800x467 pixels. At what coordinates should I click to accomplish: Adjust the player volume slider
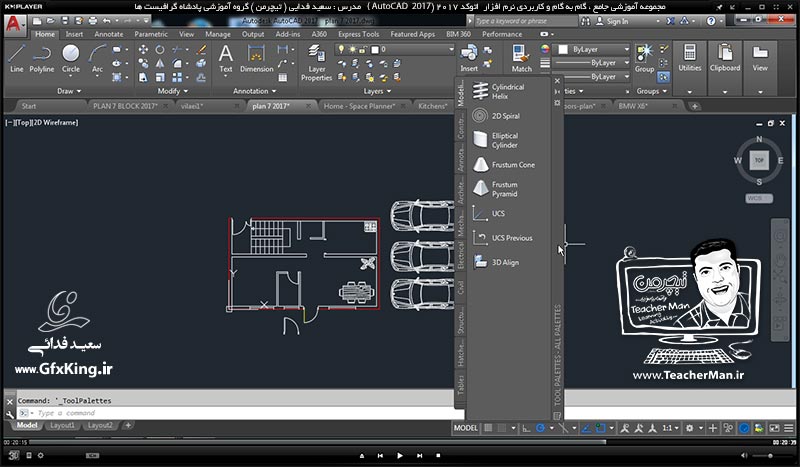[x=772, y=455]
